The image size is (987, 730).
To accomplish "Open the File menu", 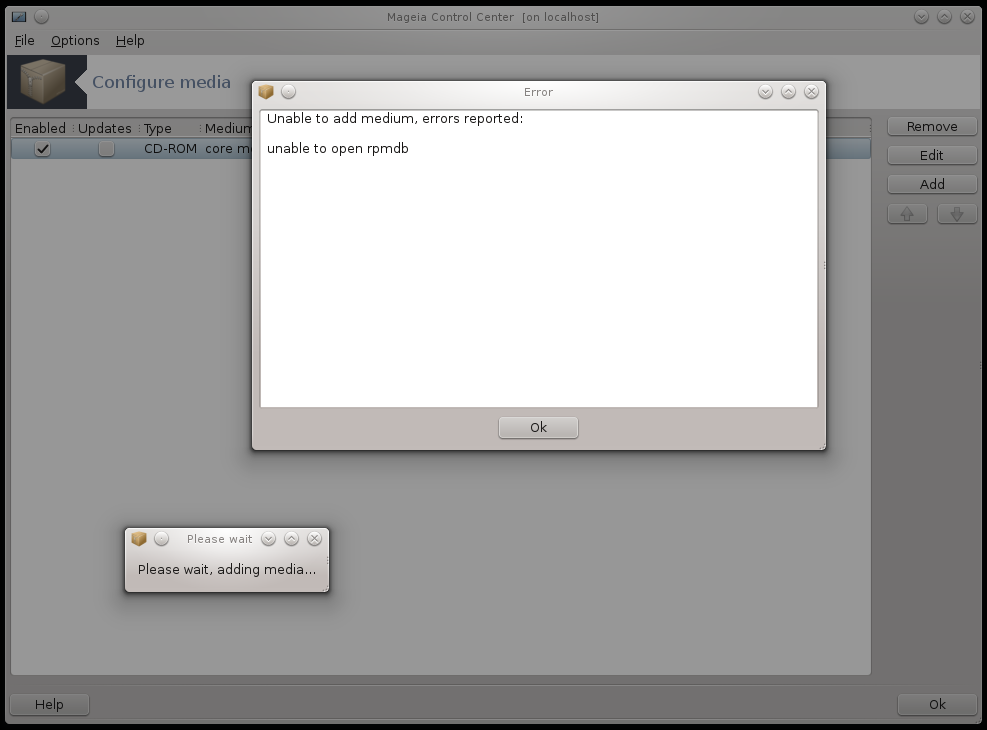I will 25,40.
